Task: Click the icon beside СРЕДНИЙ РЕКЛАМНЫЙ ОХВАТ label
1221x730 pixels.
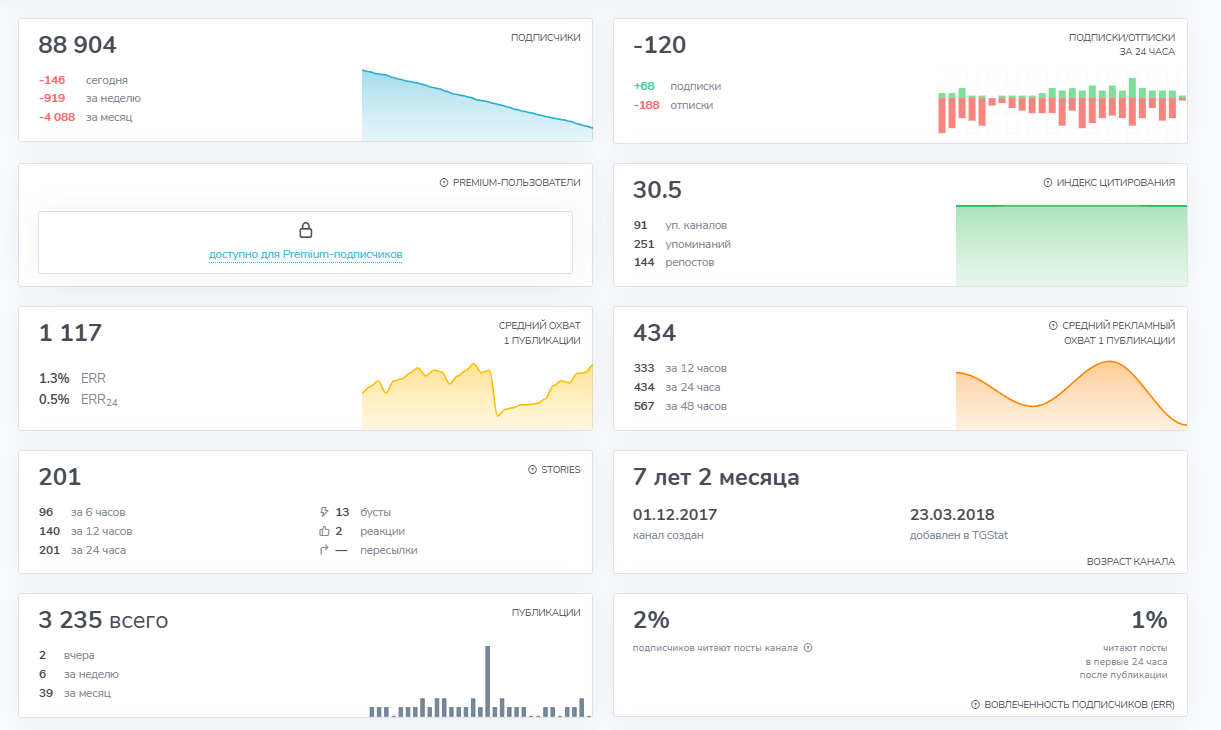Action: [1053, 326]
